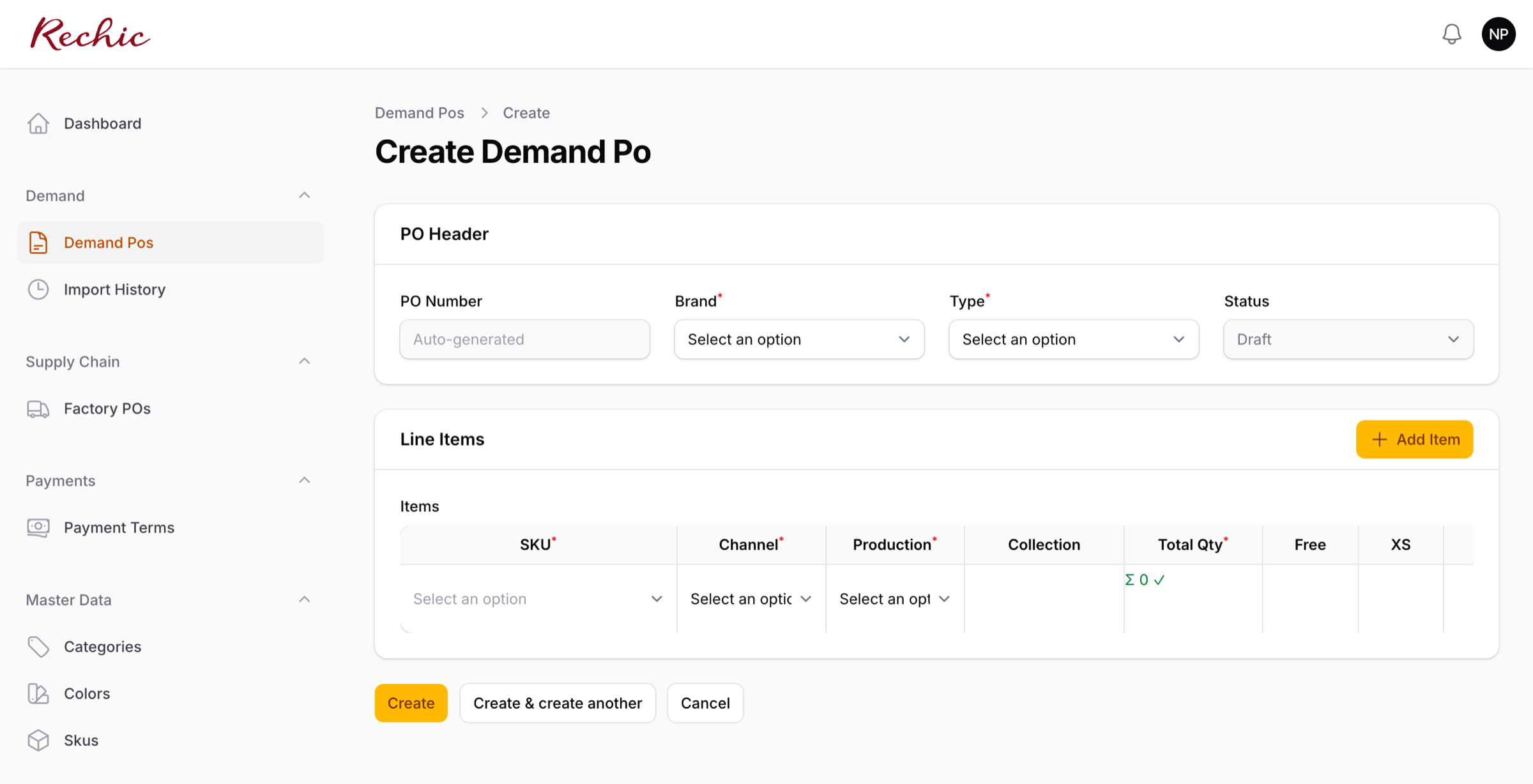1533x784 pixels.
Task: Click the Create Demand Po page heading
Action: click(512, 152)
